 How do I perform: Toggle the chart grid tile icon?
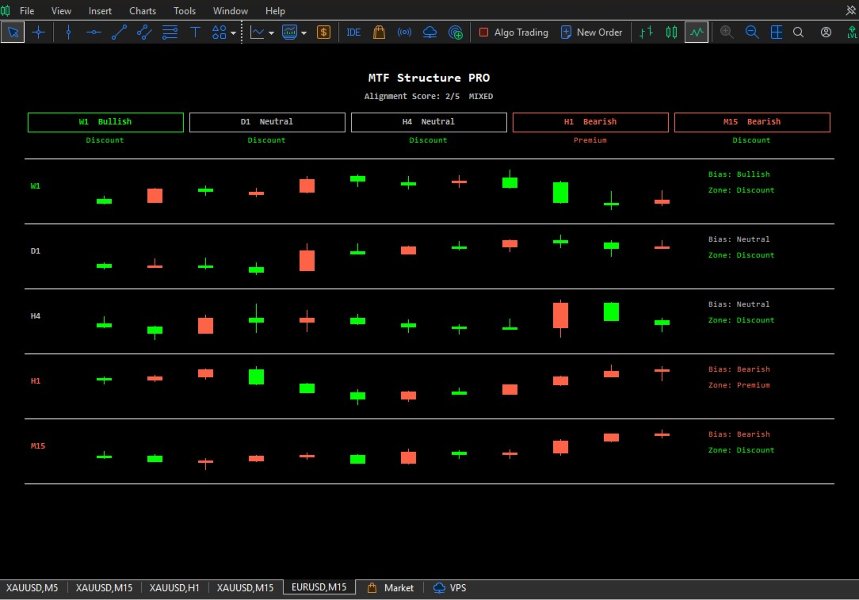(776, 32)
